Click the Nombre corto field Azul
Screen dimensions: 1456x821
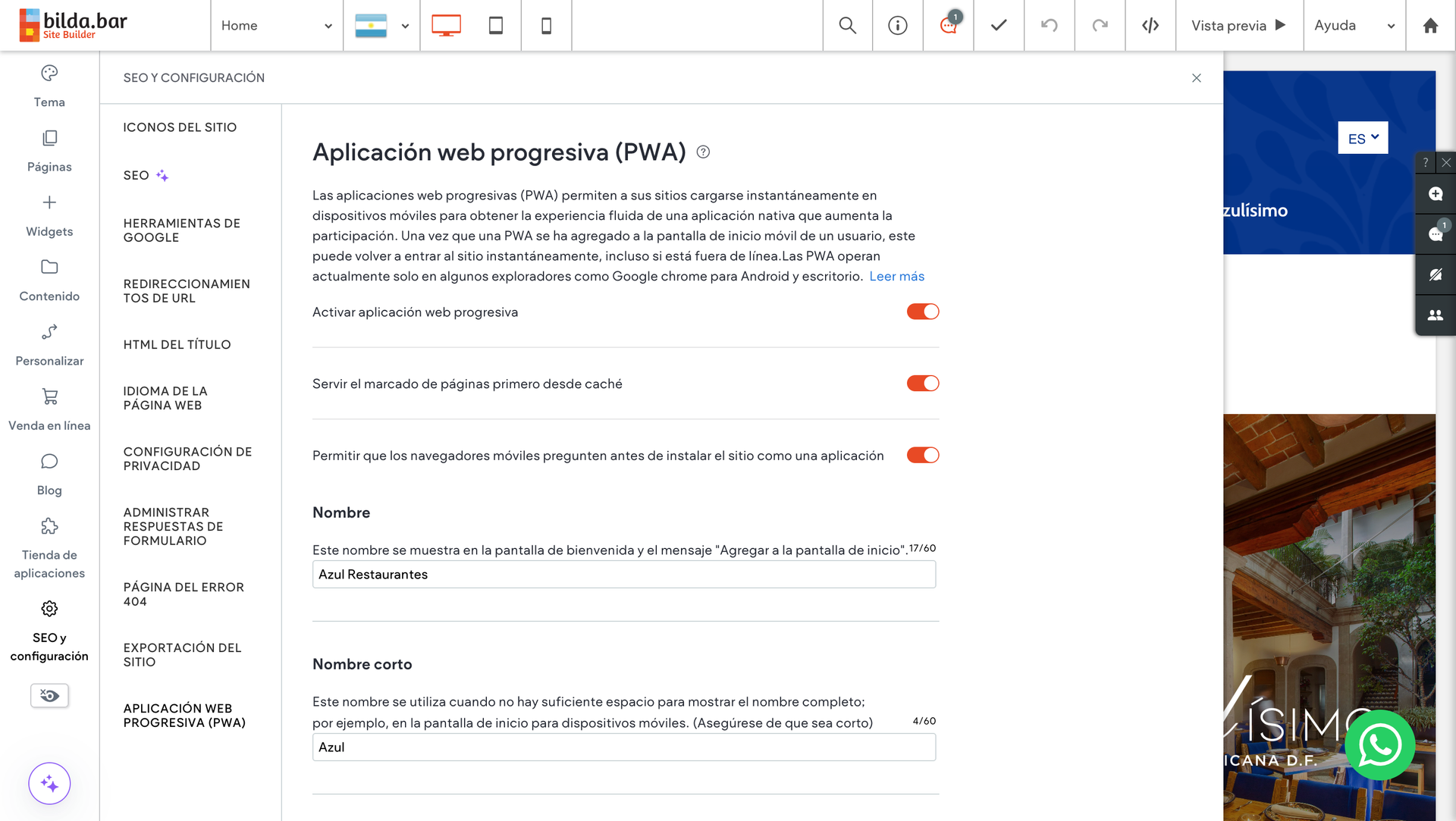coord(624,747)
